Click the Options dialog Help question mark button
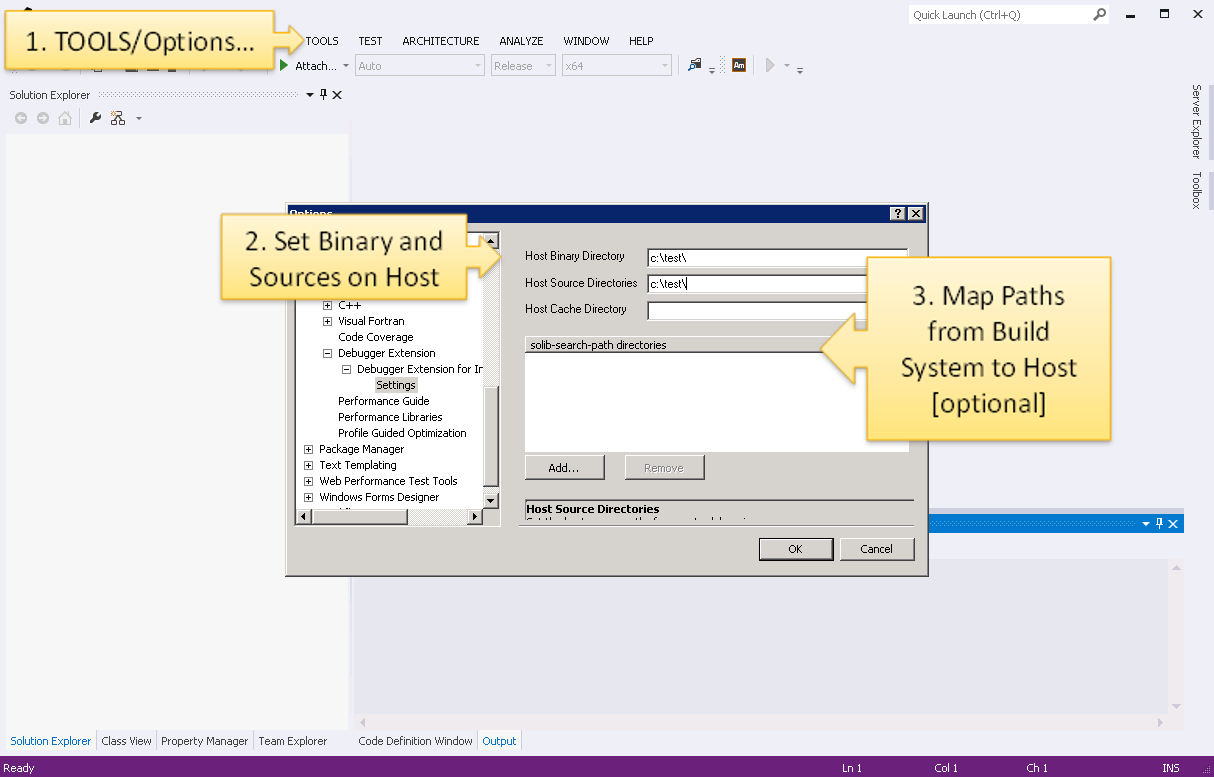 point(897,214)
